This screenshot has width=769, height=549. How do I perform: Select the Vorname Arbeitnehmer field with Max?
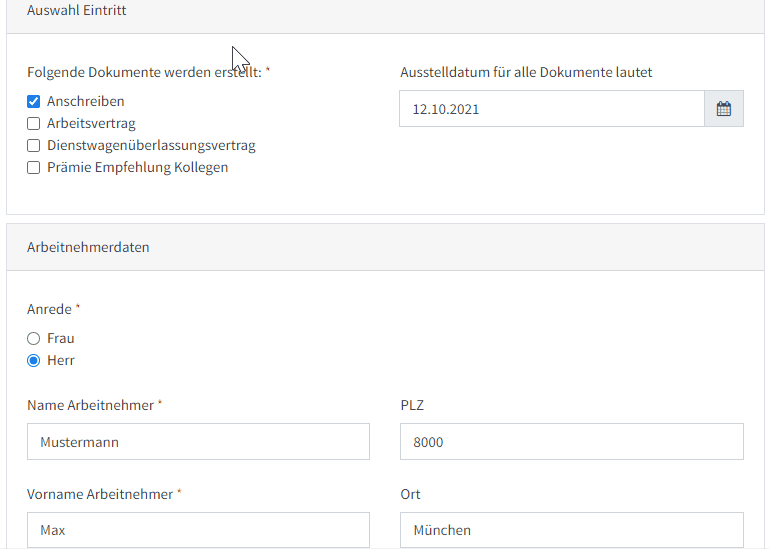pos(198,530)
